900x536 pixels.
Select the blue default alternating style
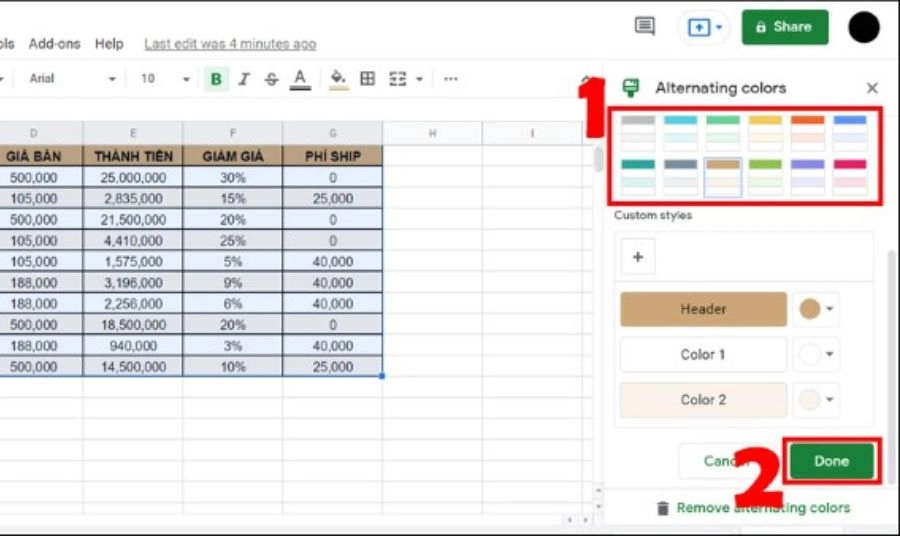click(850, 133)
